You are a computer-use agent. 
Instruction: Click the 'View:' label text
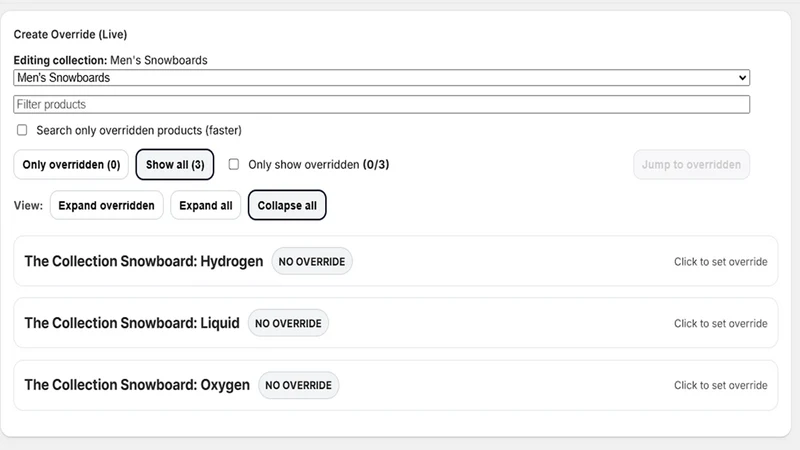(28, 205)
